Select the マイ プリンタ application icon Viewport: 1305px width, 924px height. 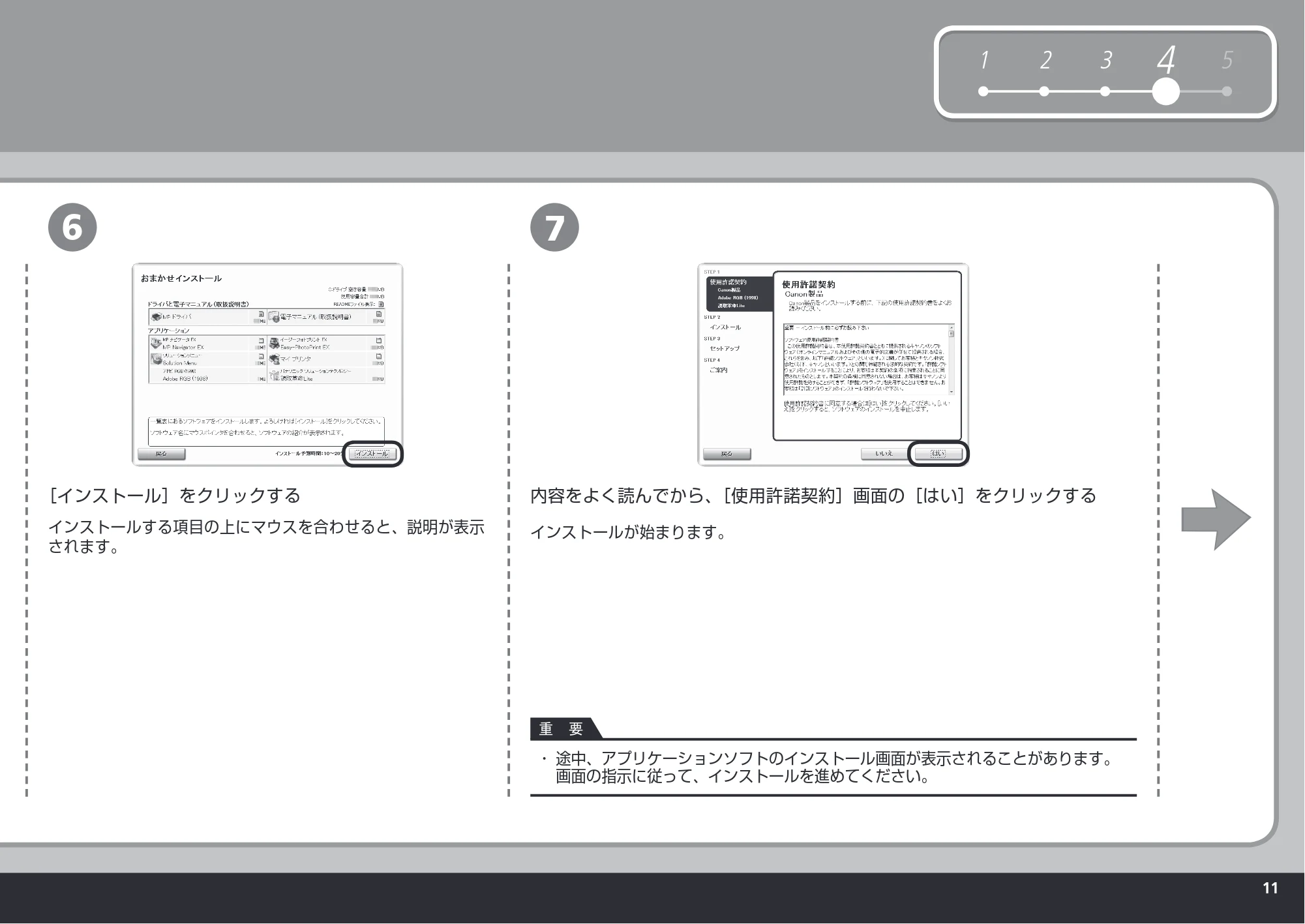[x=274, y=359]
